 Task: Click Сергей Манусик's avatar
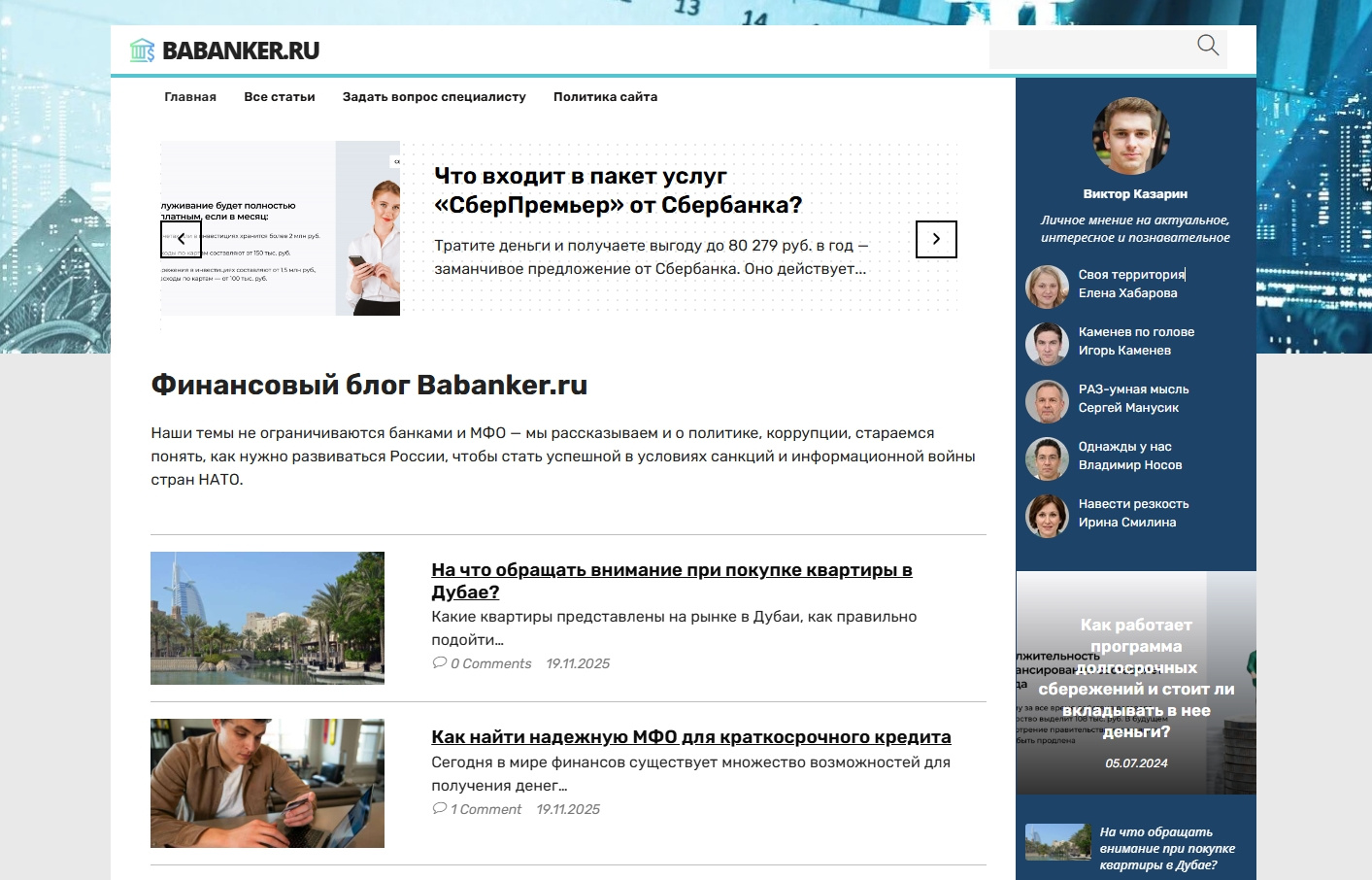pyautogui.click(x=1048, y=401)
